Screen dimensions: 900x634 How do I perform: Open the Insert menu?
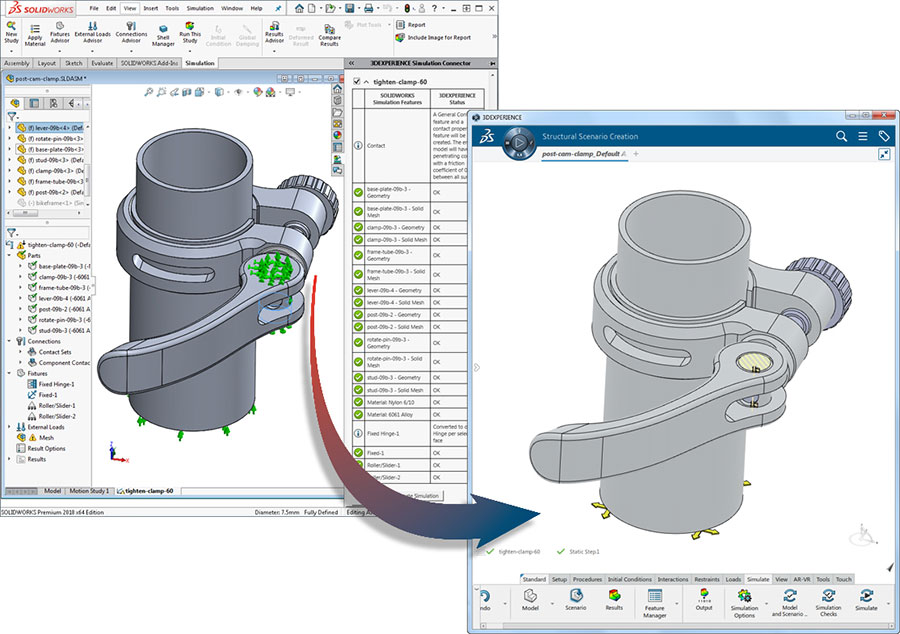click(x=149, y=8)
